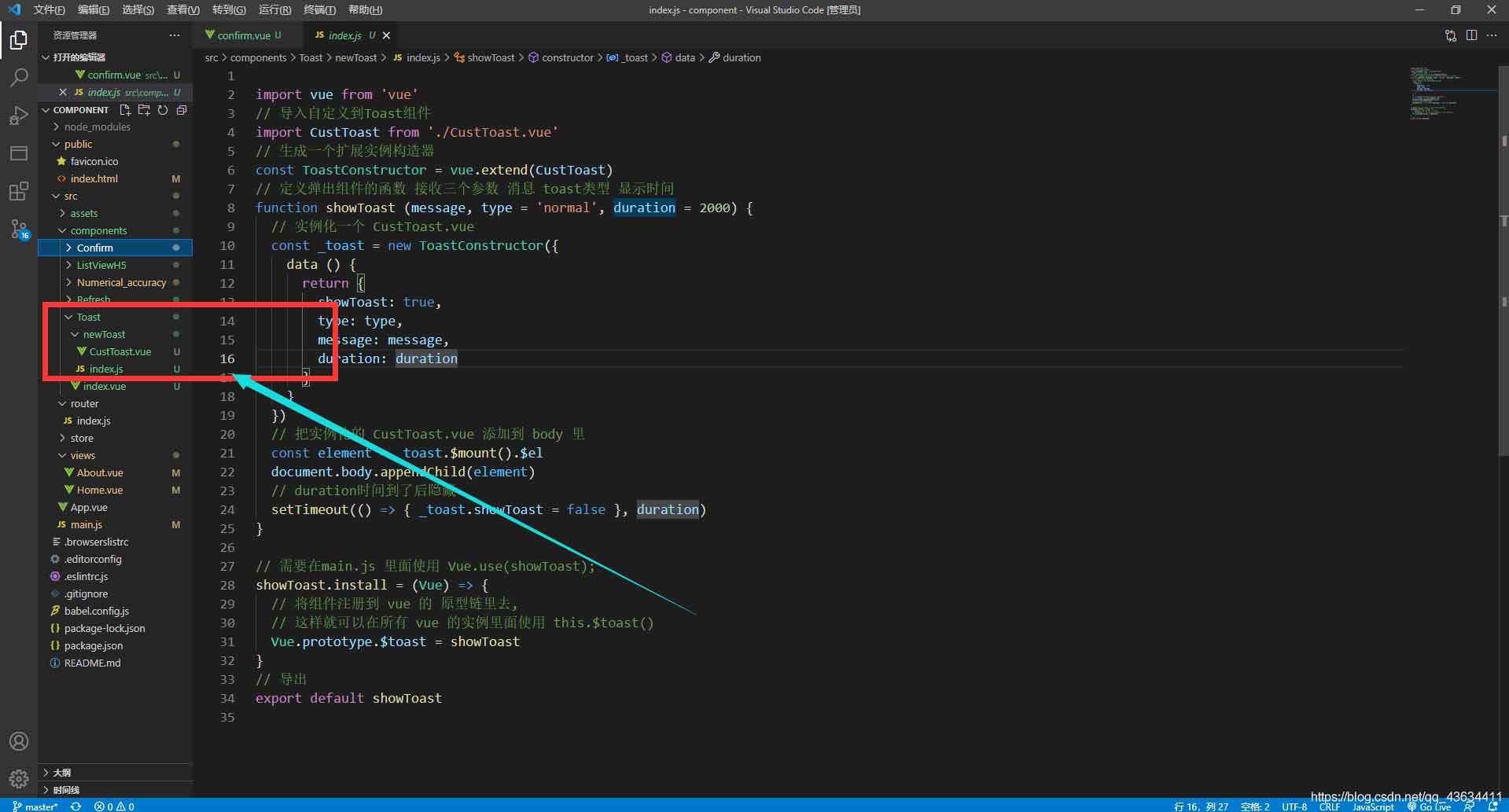Click the master branch status button
This screenshot has width=1509, height=812.
(x=35, y=806)
